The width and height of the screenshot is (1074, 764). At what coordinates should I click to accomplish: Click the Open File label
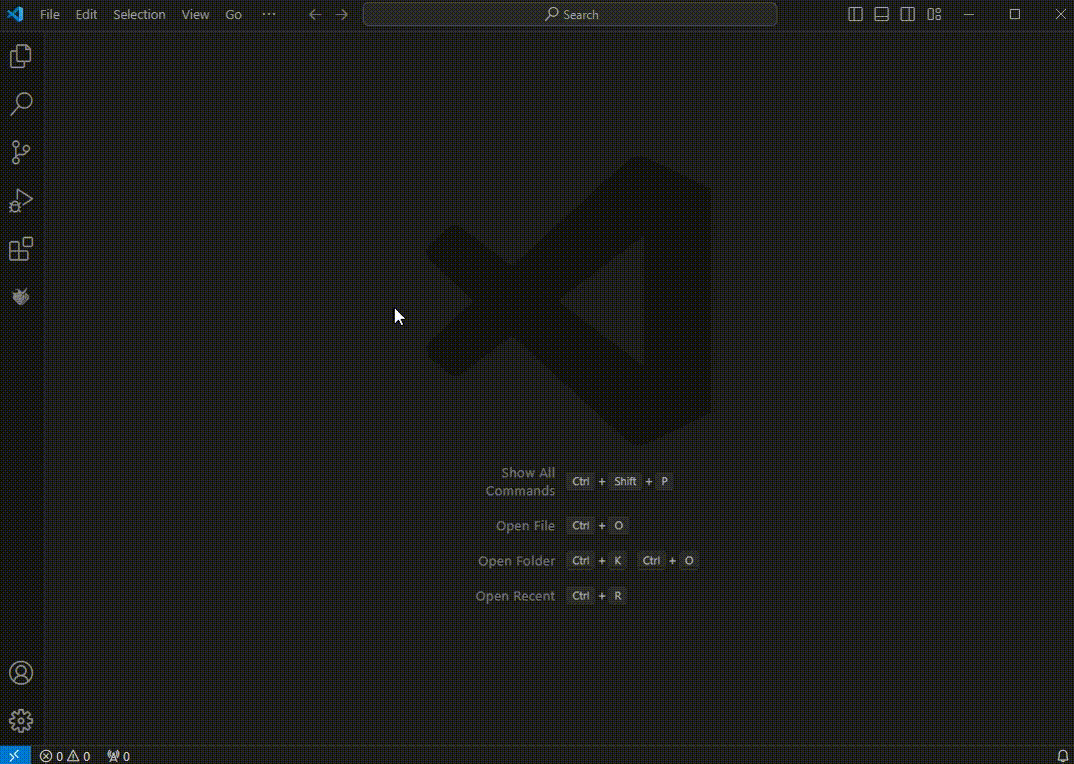point(525,526)
